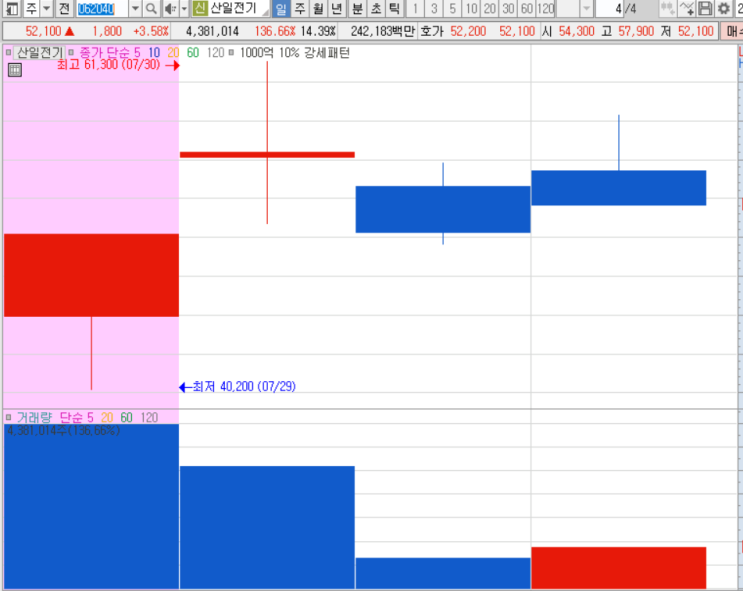Choose the 30 interval button
This screenshot has height=591, width=743.
[x=508, y=9]
